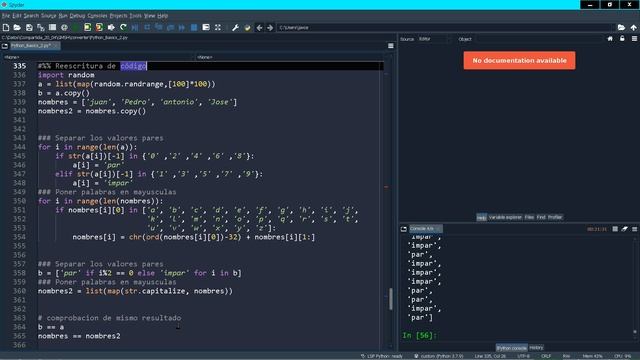Open the File menu

click(x=6, y=16)
